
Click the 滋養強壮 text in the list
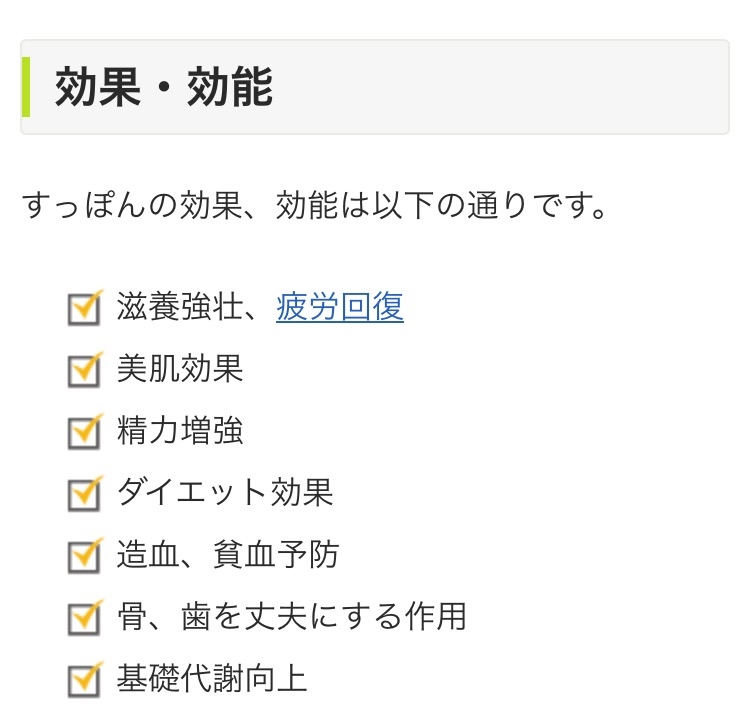click(180, 307)
